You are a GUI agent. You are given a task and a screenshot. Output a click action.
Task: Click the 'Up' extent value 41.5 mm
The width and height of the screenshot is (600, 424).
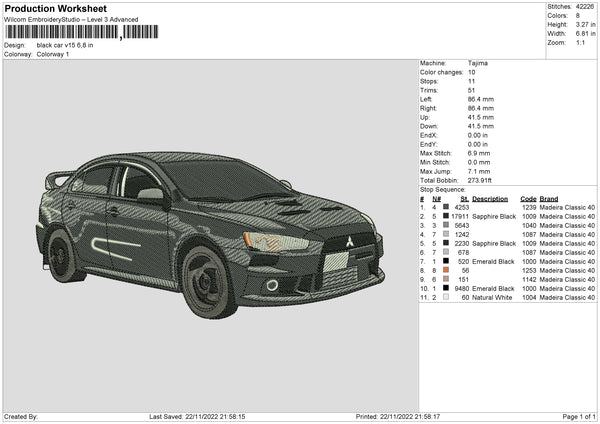pos(481,117)
